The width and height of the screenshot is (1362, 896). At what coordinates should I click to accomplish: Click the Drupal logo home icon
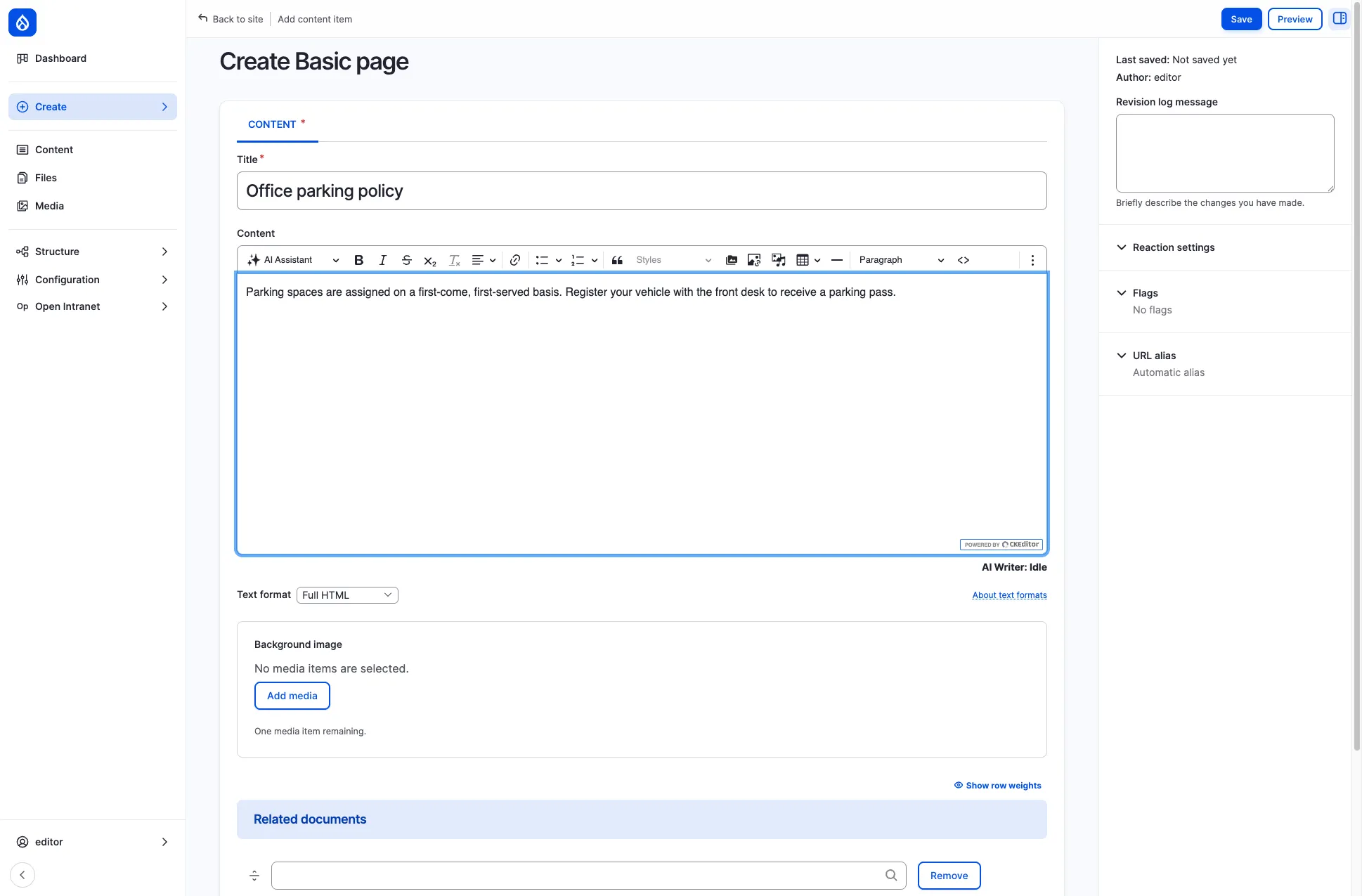pyautogui.click(x=22, y=22)
